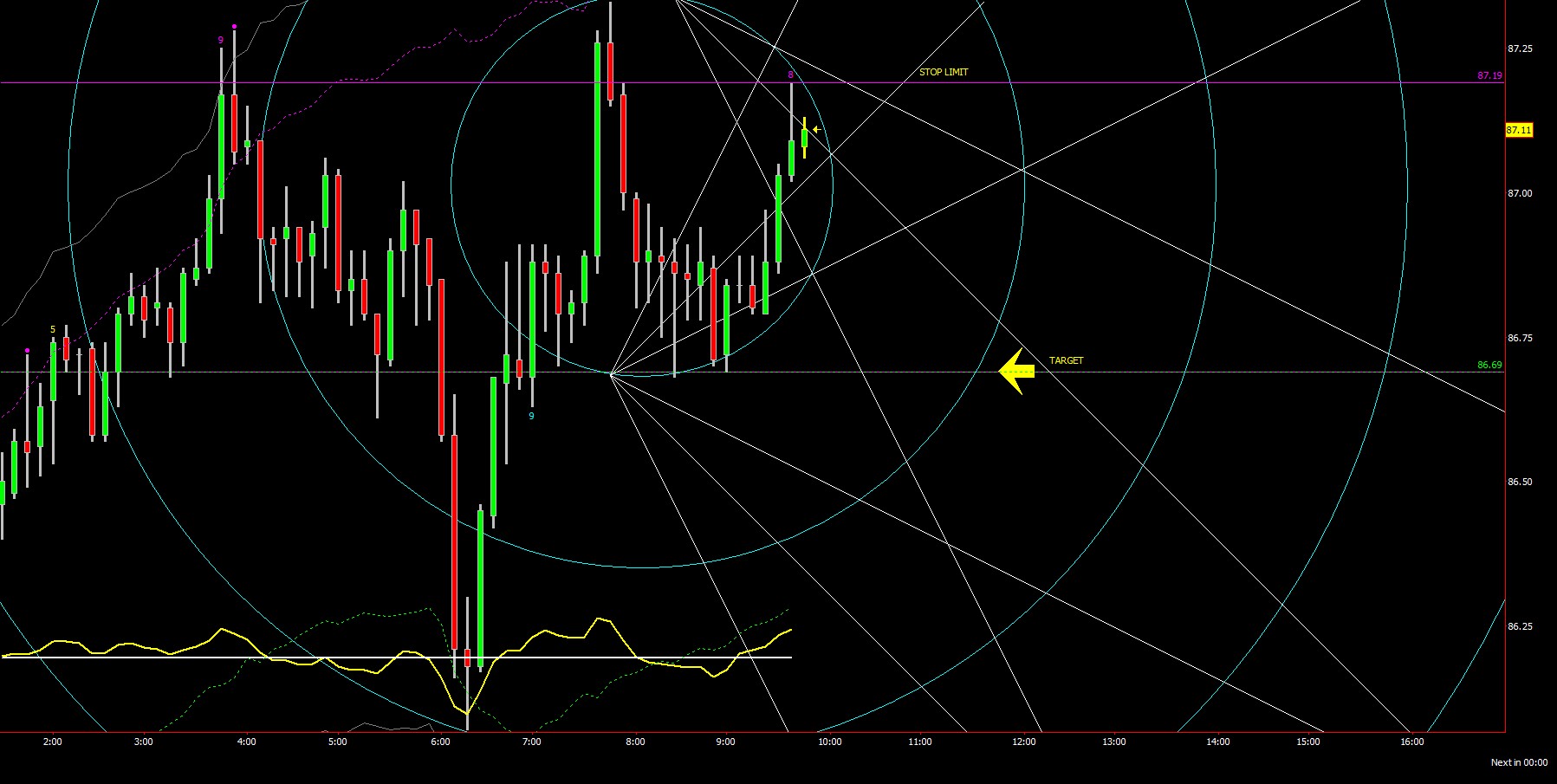Click the 87.25 price axis label

(1520, 49)
